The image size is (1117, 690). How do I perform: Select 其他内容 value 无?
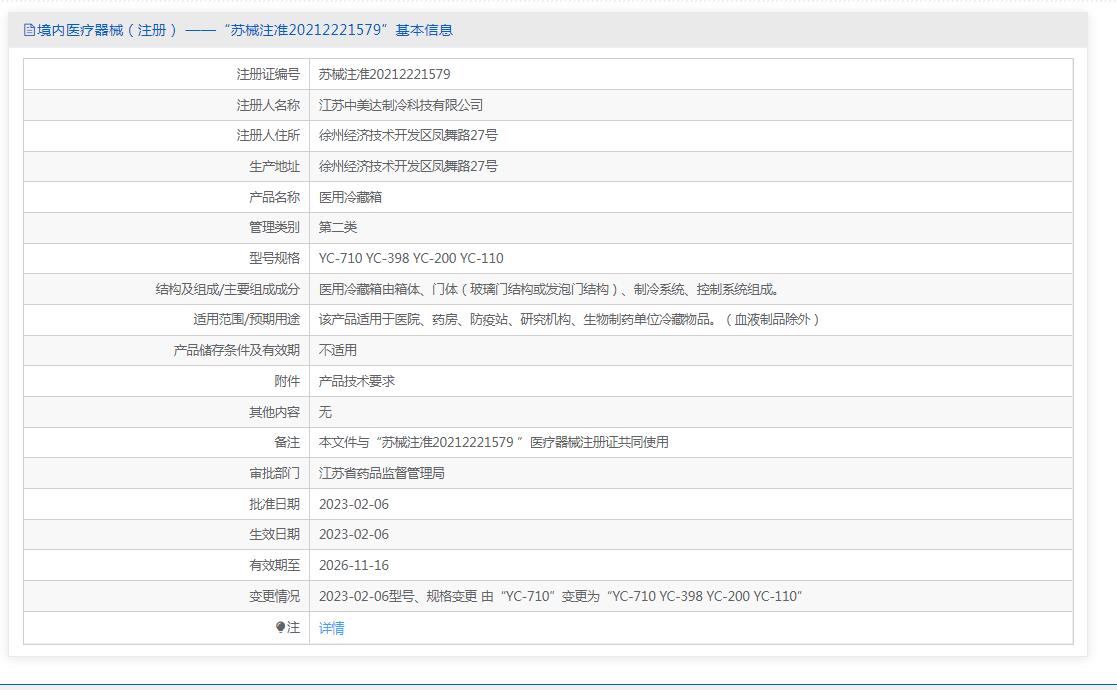[x=325, y=412]
